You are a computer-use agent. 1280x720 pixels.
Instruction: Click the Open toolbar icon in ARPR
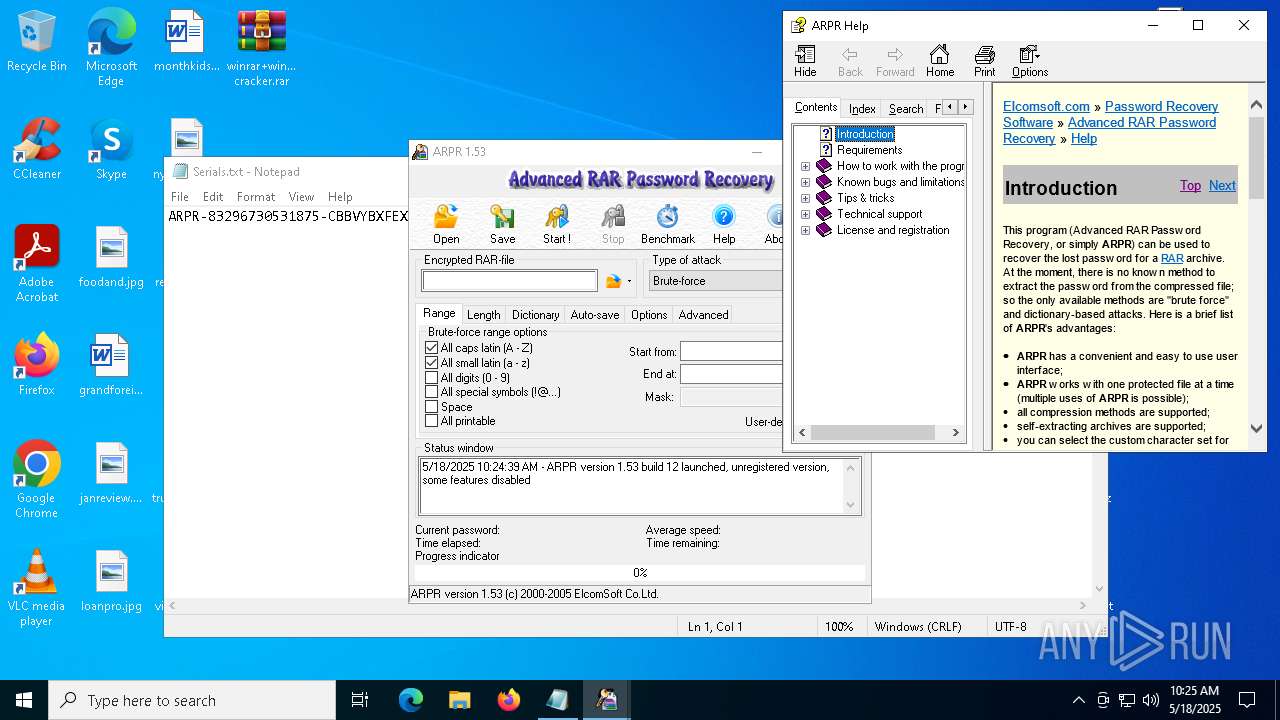[446, 224]
